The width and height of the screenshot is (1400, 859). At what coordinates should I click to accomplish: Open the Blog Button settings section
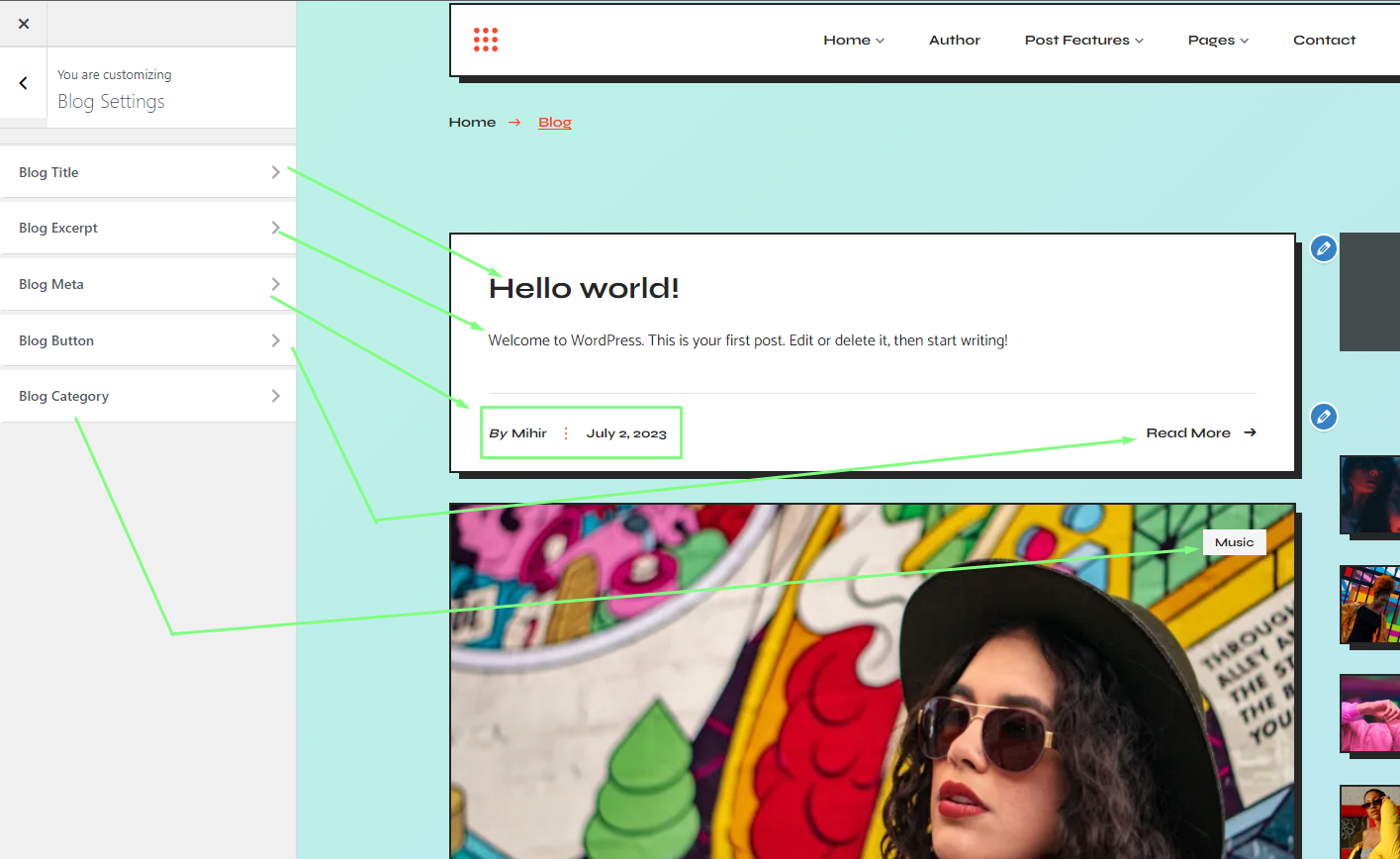point(147,340)
